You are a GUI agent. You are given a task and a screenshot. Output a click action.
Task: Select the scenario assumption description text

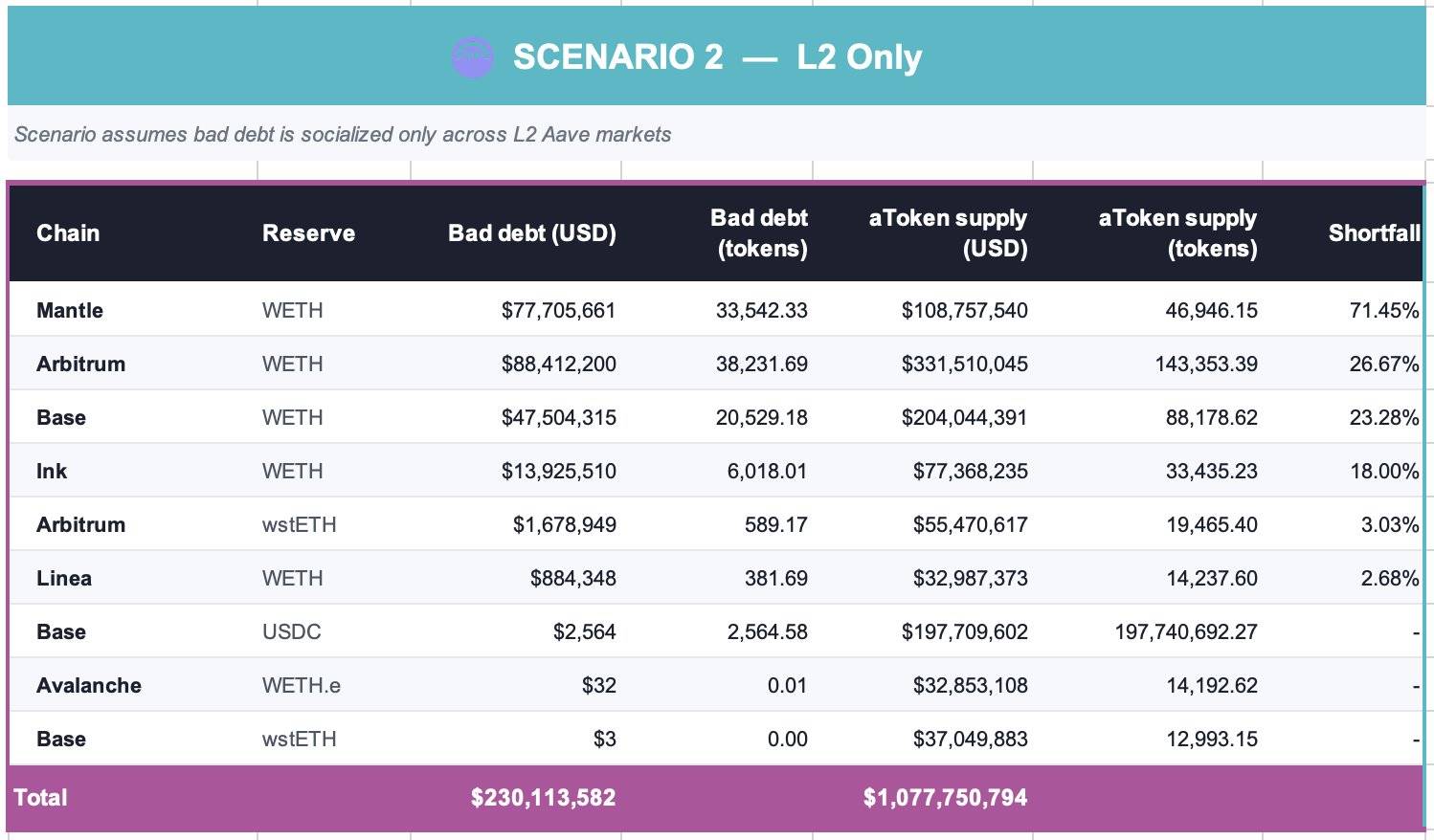(x=343, y=135)
